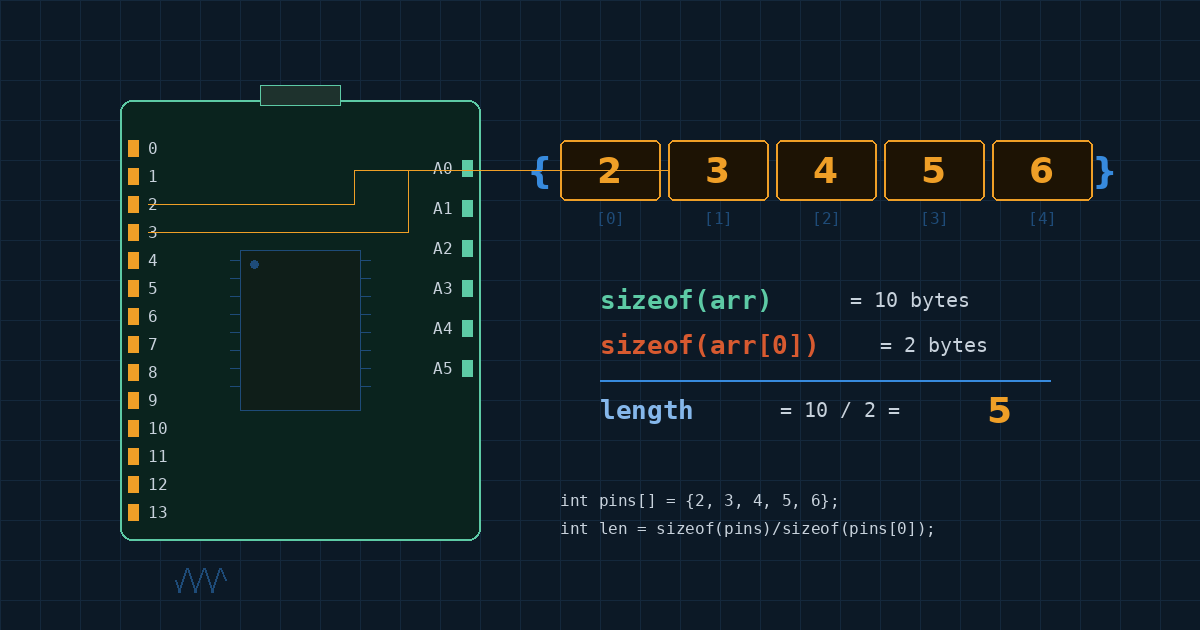The image size is (1200, 630).
Task: Click the closing curly brace of the array
Action: click(1104, 171)
